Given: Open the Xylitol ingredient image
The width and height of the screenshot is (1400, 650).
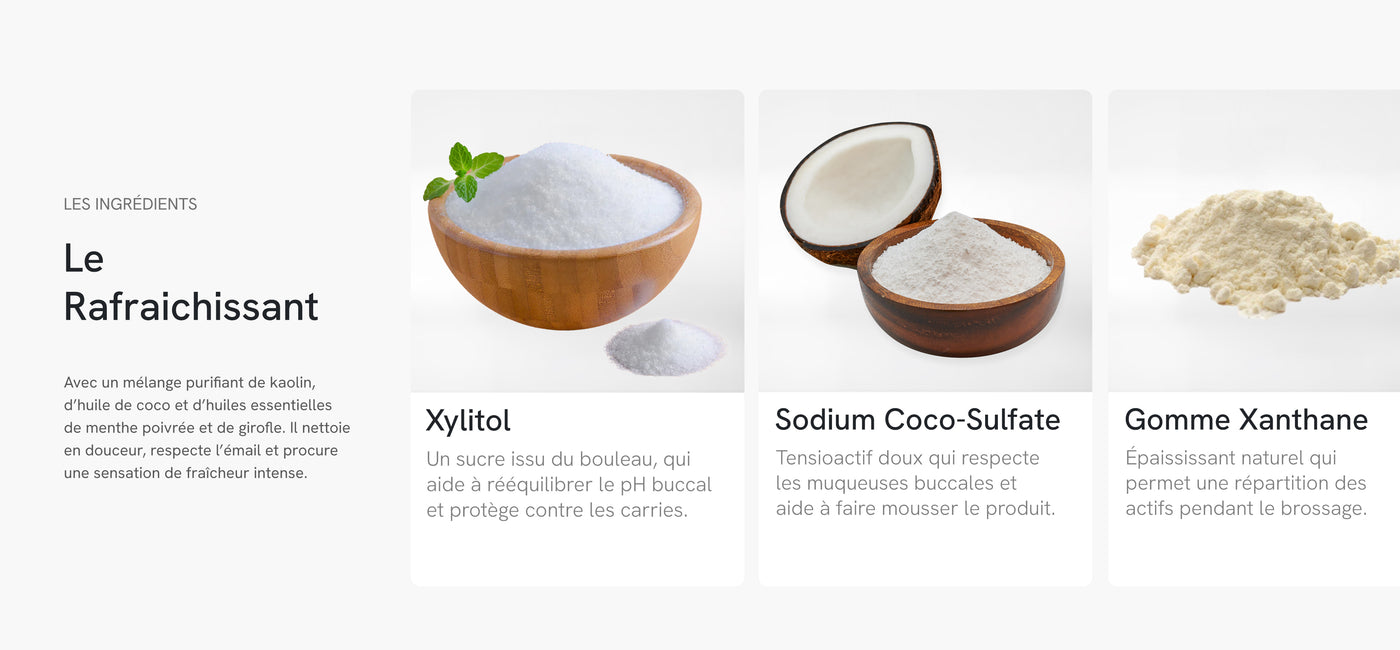Looking at the screenshot, I should (x=577, y=241).
